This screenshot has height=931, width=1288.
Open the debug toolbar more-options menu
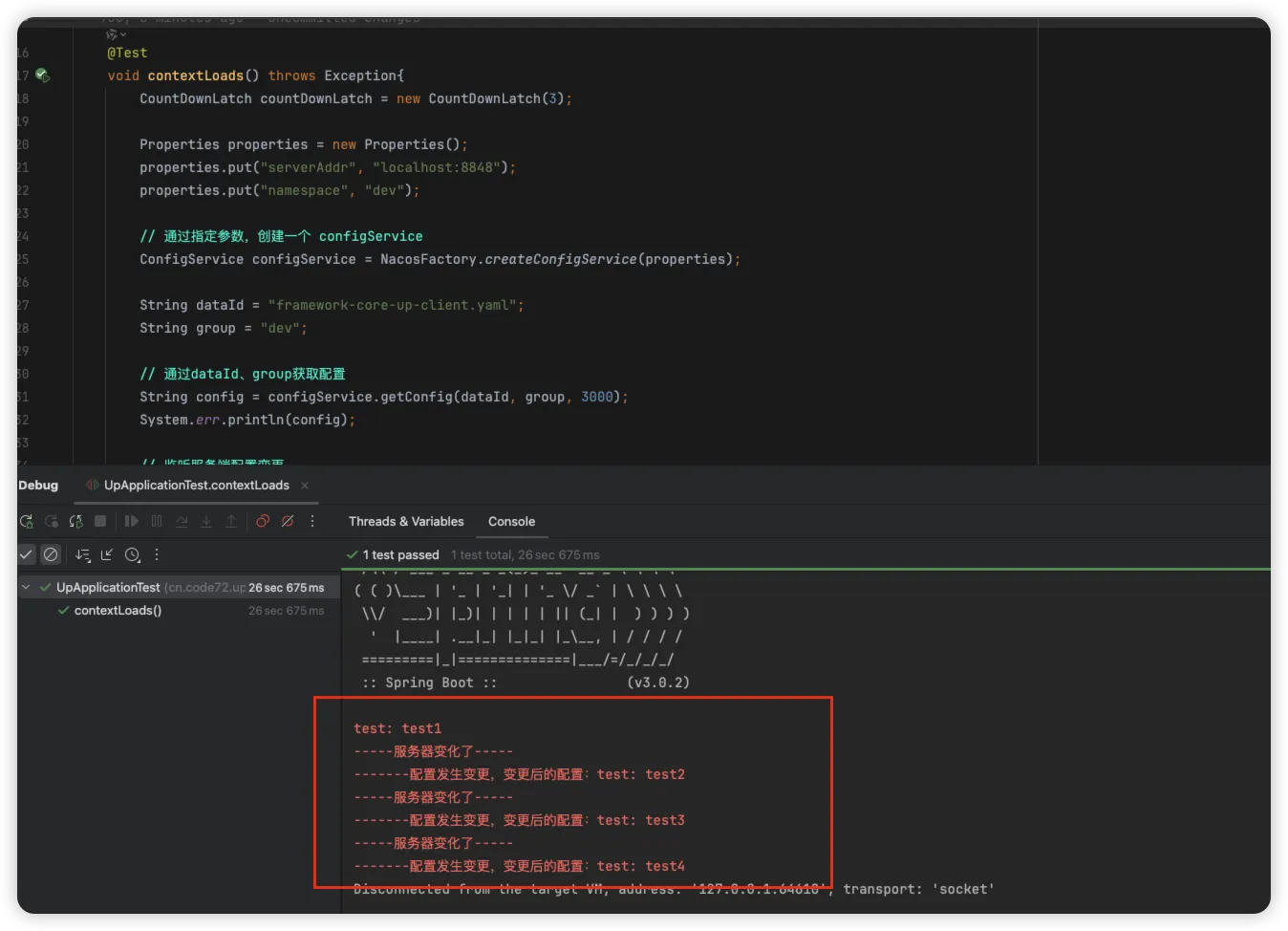pyautogui.click(x=312, y=521)
